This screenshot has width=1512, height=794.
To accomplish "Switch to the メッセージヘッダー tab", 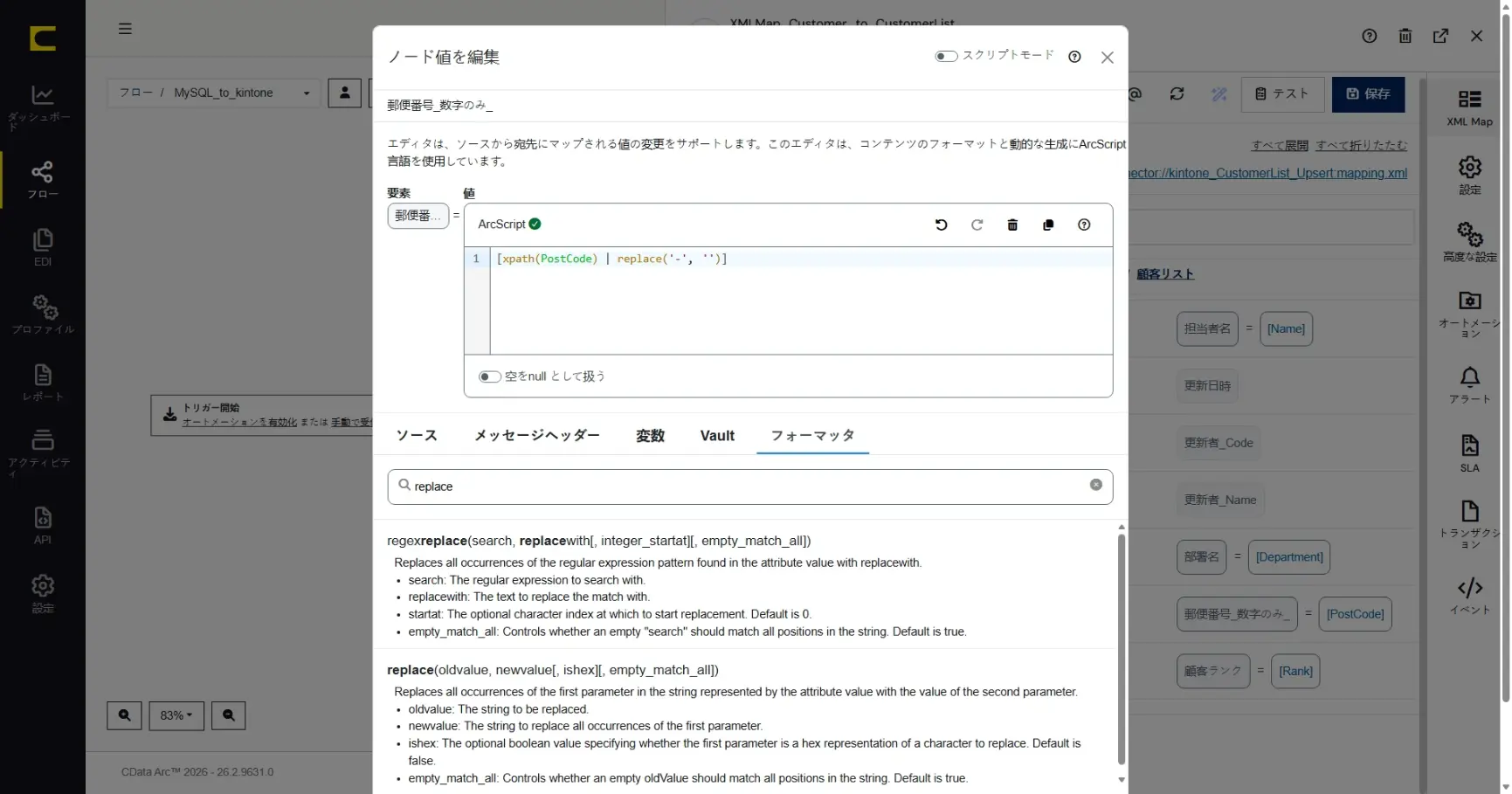I will (536, 435).
